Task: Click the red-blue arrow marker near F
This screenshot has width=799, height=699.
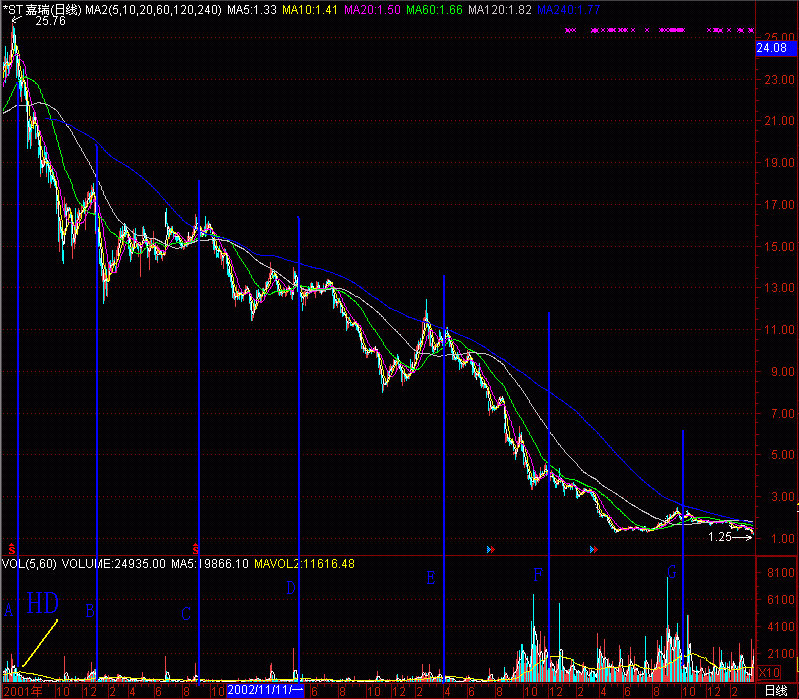Action: pyautogui.click(x=593, y=549)
